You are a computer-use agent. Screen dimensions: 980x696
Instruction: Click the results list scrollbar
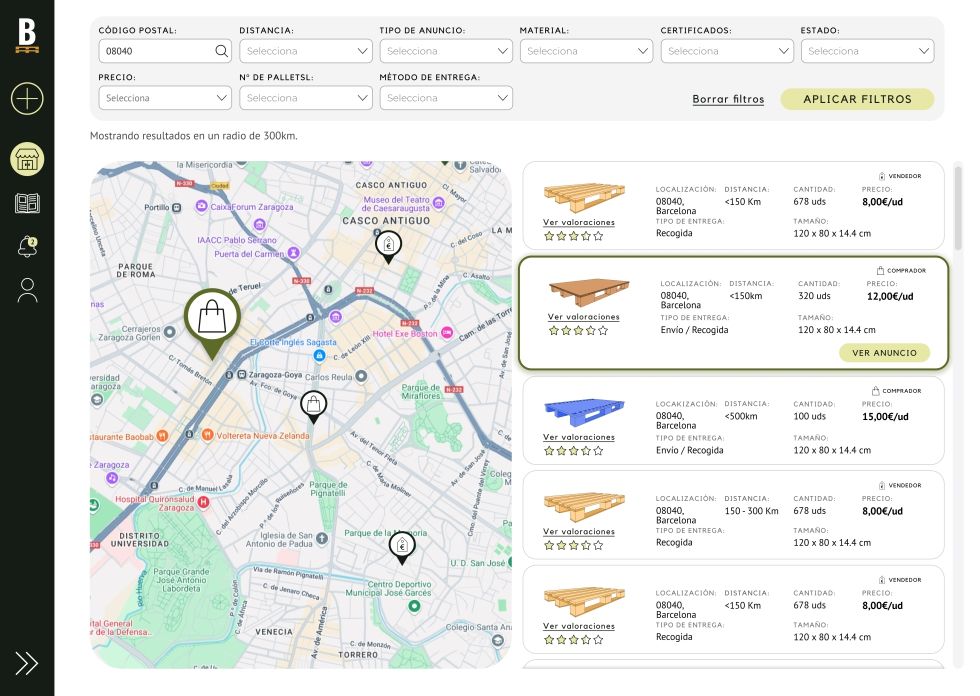958,210
